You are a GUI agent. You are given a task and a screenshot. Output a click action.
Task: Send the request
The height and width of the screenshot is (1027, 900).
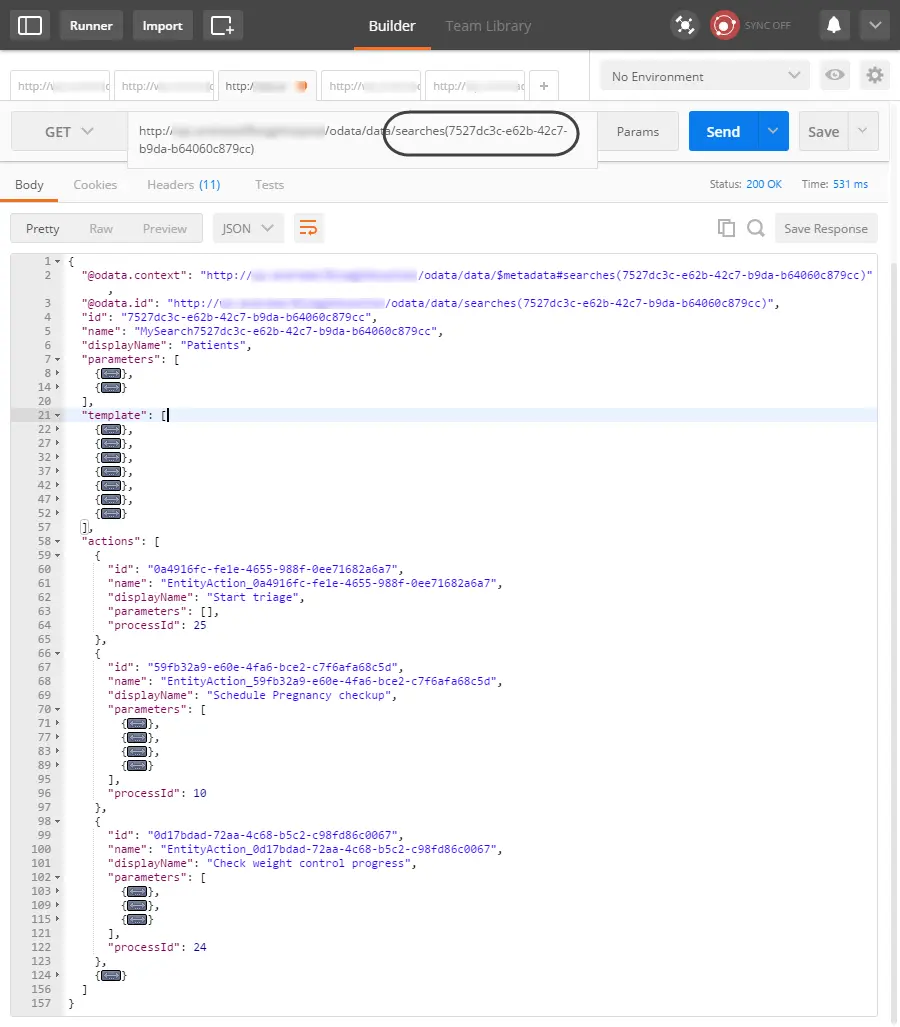click(x=723, y=132)
